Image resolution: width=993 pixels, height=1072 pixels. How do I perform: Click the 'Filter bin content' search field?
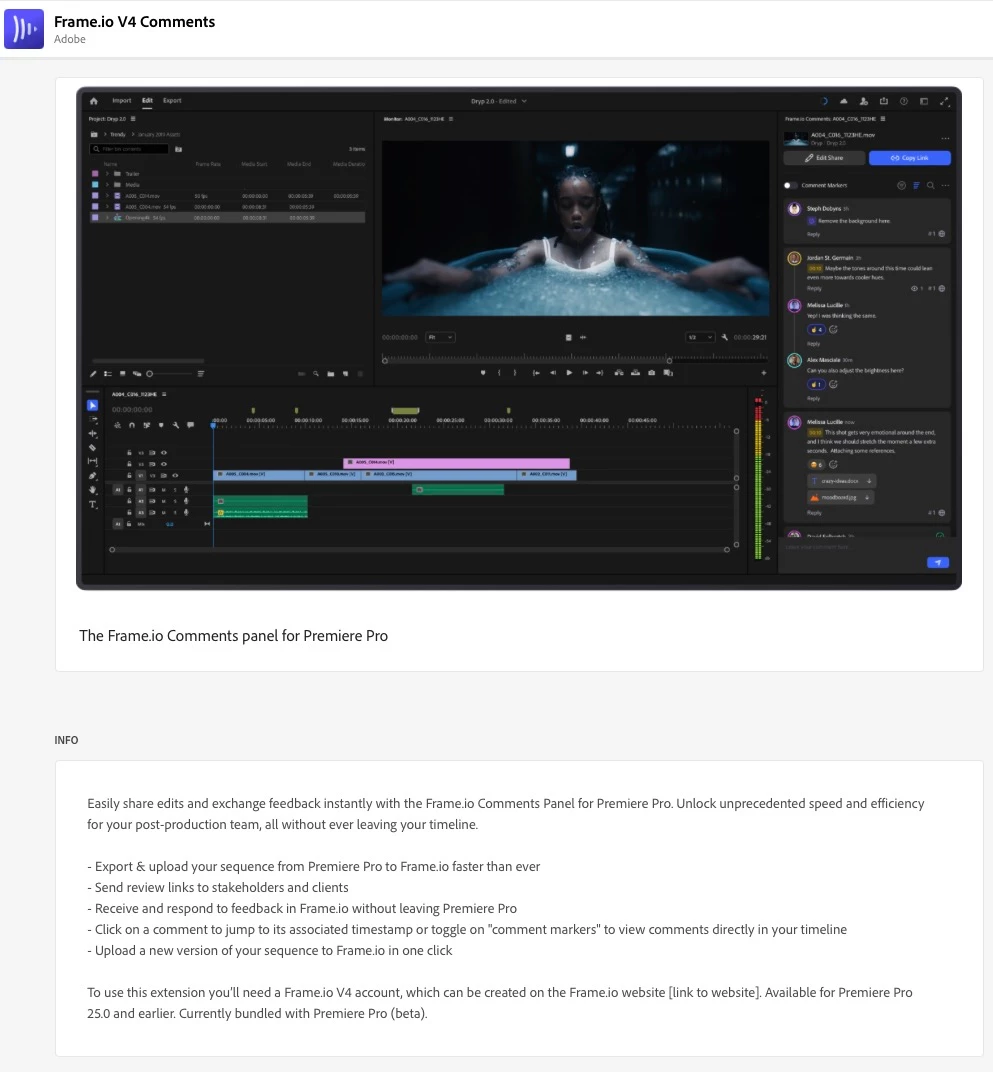[129, 149]
